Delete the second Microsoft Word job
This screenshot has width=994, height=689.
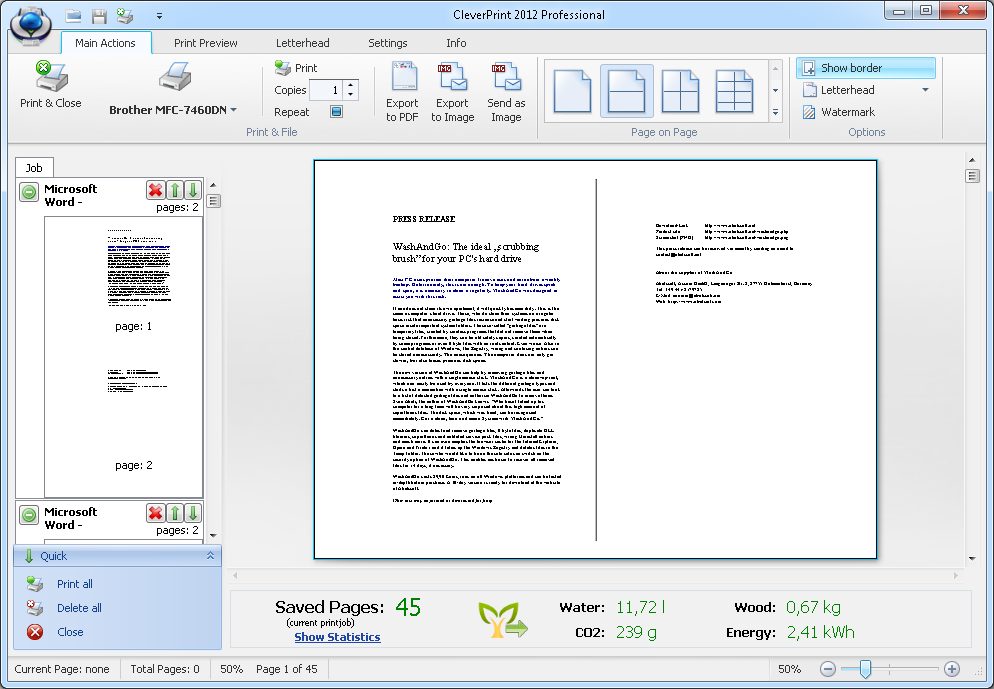155,513
